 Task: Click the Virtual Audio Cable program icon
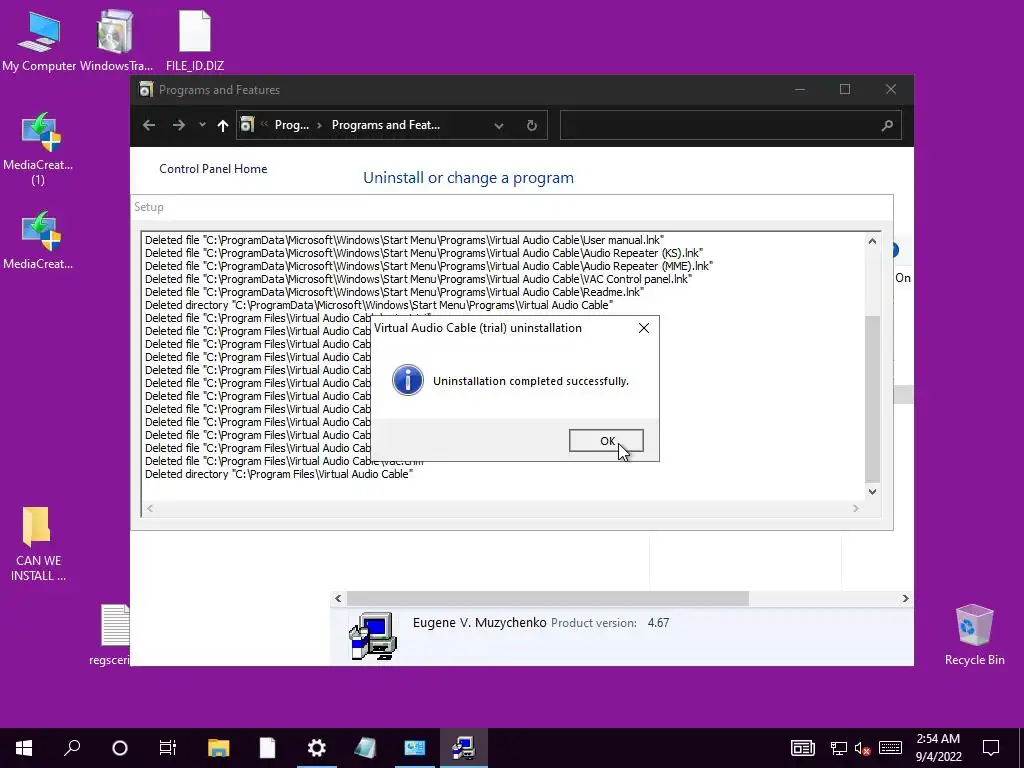coord(373,635)
